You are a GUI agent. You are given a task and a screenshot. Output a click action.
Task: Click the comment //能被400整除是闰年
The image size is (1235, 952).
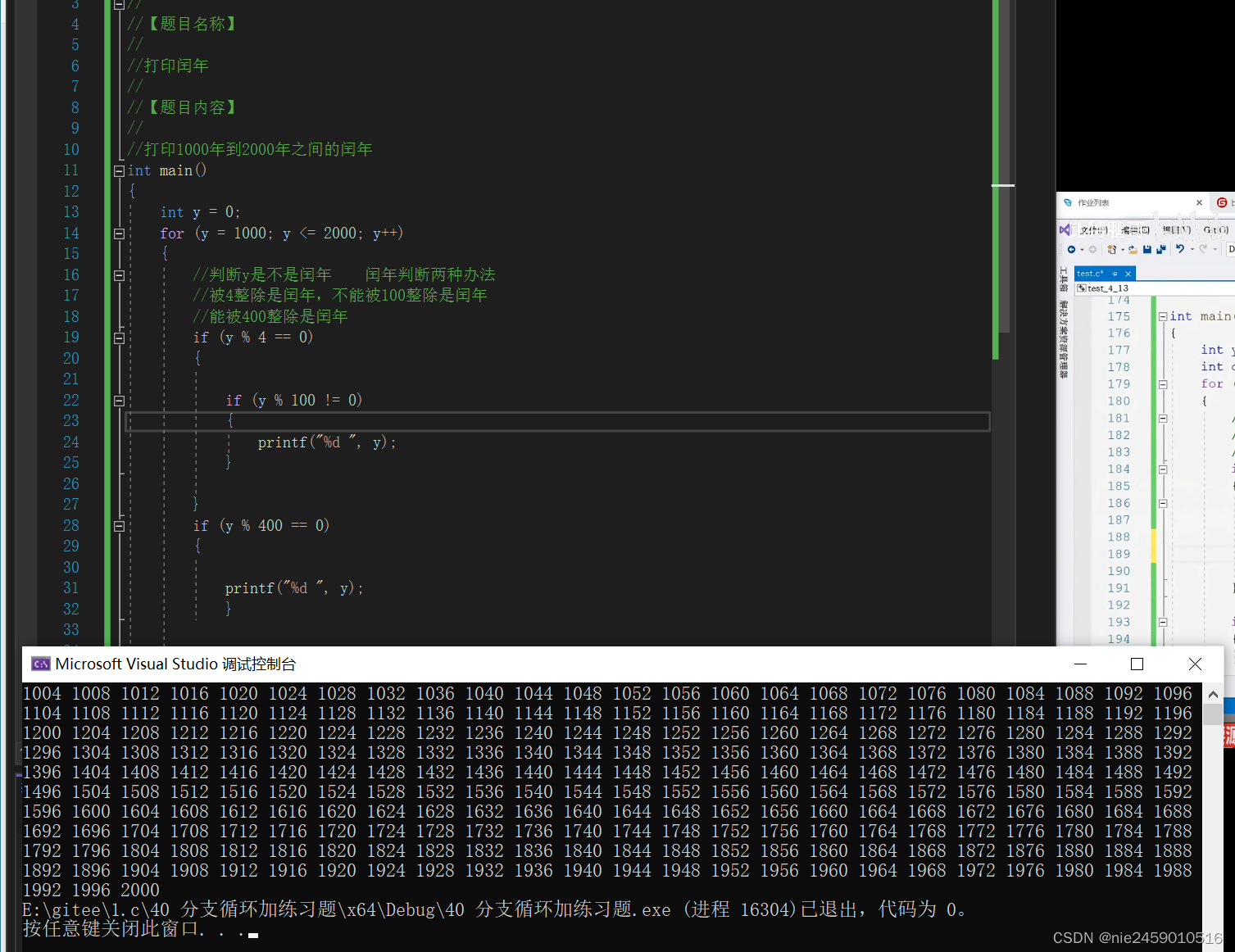click(270, 316)
